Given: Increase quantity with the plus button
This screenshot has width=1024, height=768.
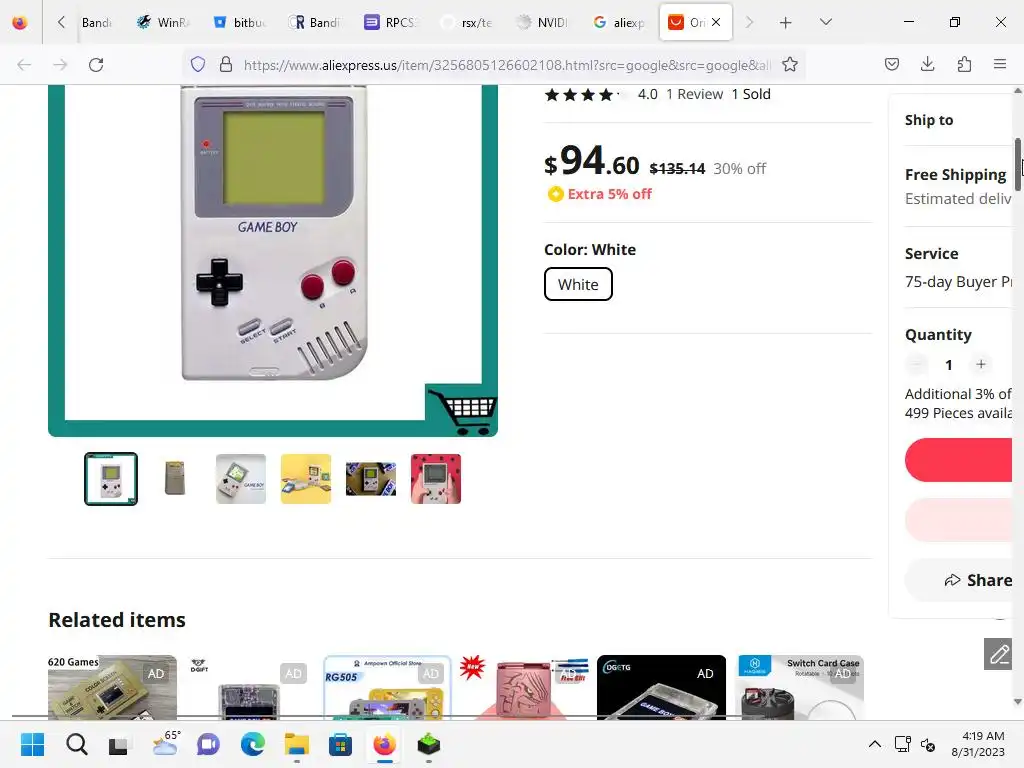Looking at the screenshot, I should tap(980, 364).
